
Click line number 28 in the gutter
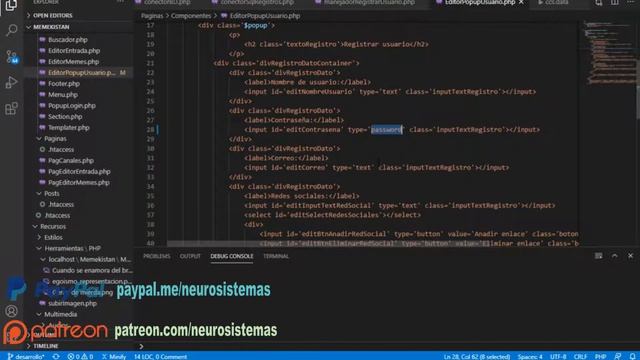[x=151, y=130]
